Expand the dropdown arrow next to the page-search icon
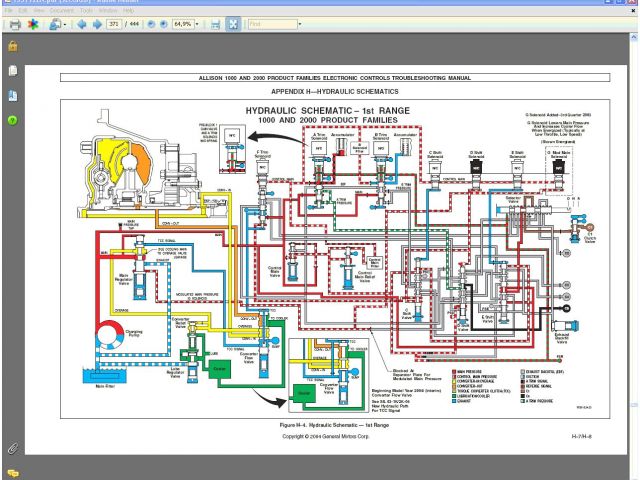Image resolution: width=640 pixels, height=480 pixels. (x=65, y=23)
